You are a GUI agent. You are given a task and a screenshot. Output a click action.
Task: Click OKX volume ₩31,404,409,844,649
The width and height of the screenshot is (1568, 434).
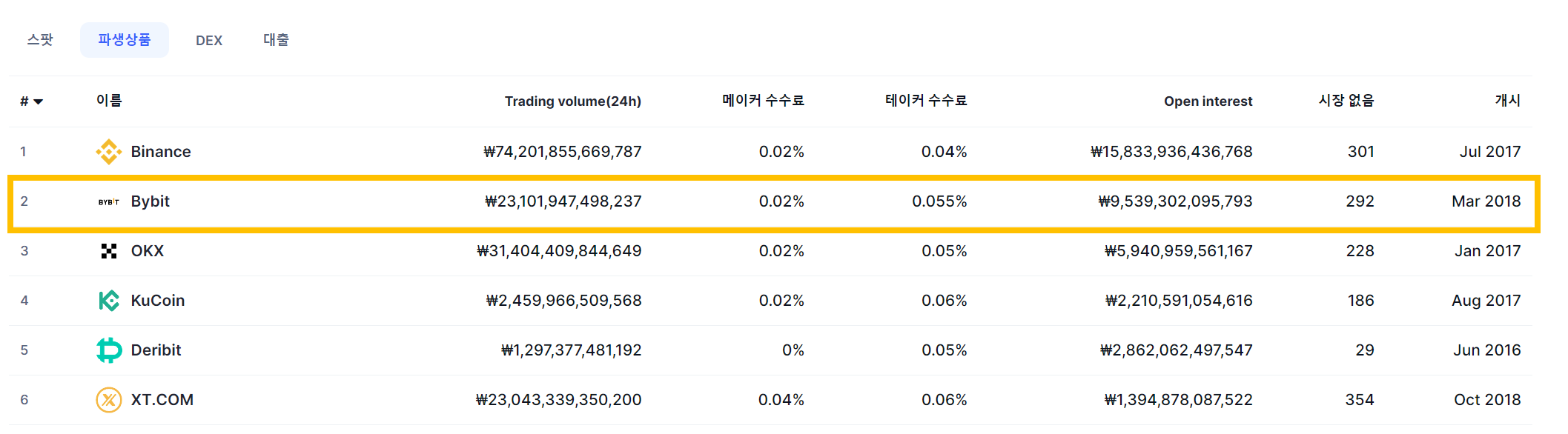560,251
